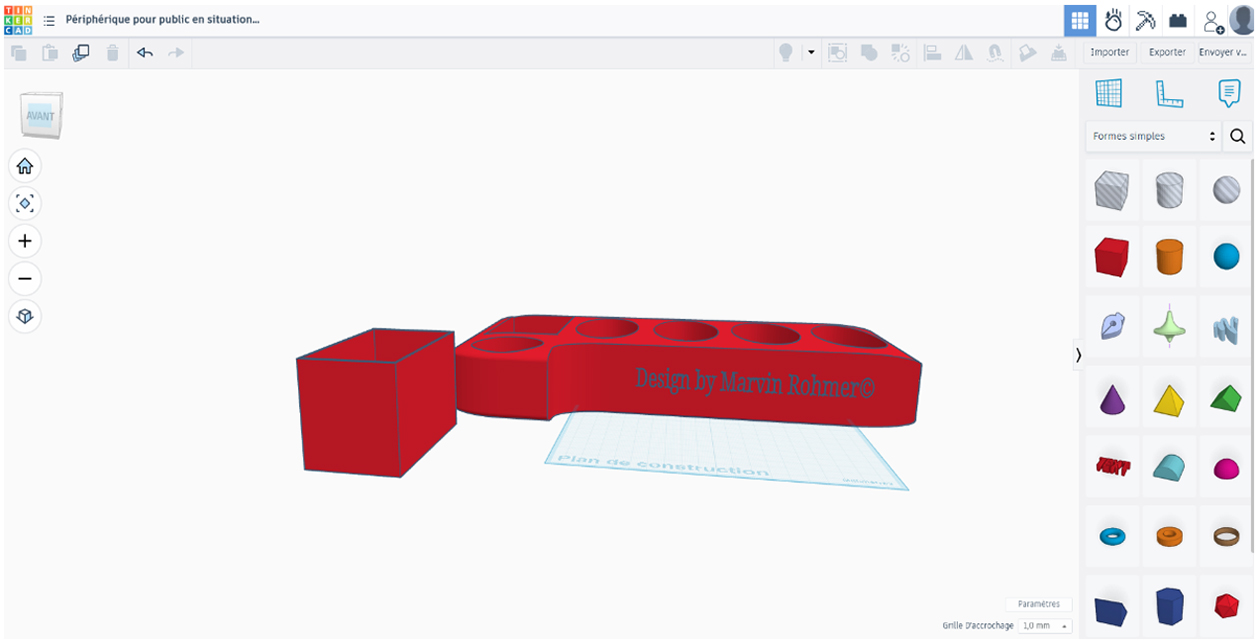Click the Tinkercad logo
The image size is (1260, 644).
pyautogui.click(x=18, y=19)
